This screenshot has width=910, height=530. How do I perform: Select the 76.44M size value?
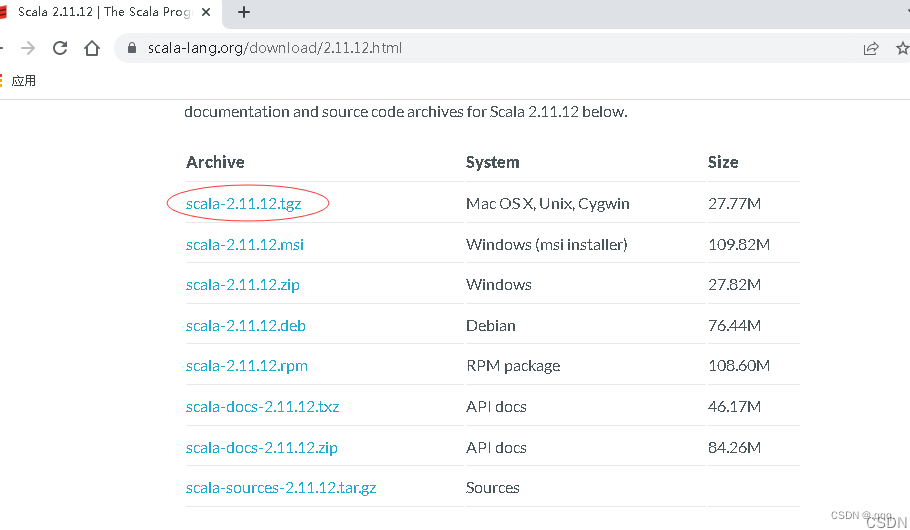(734, 326)
